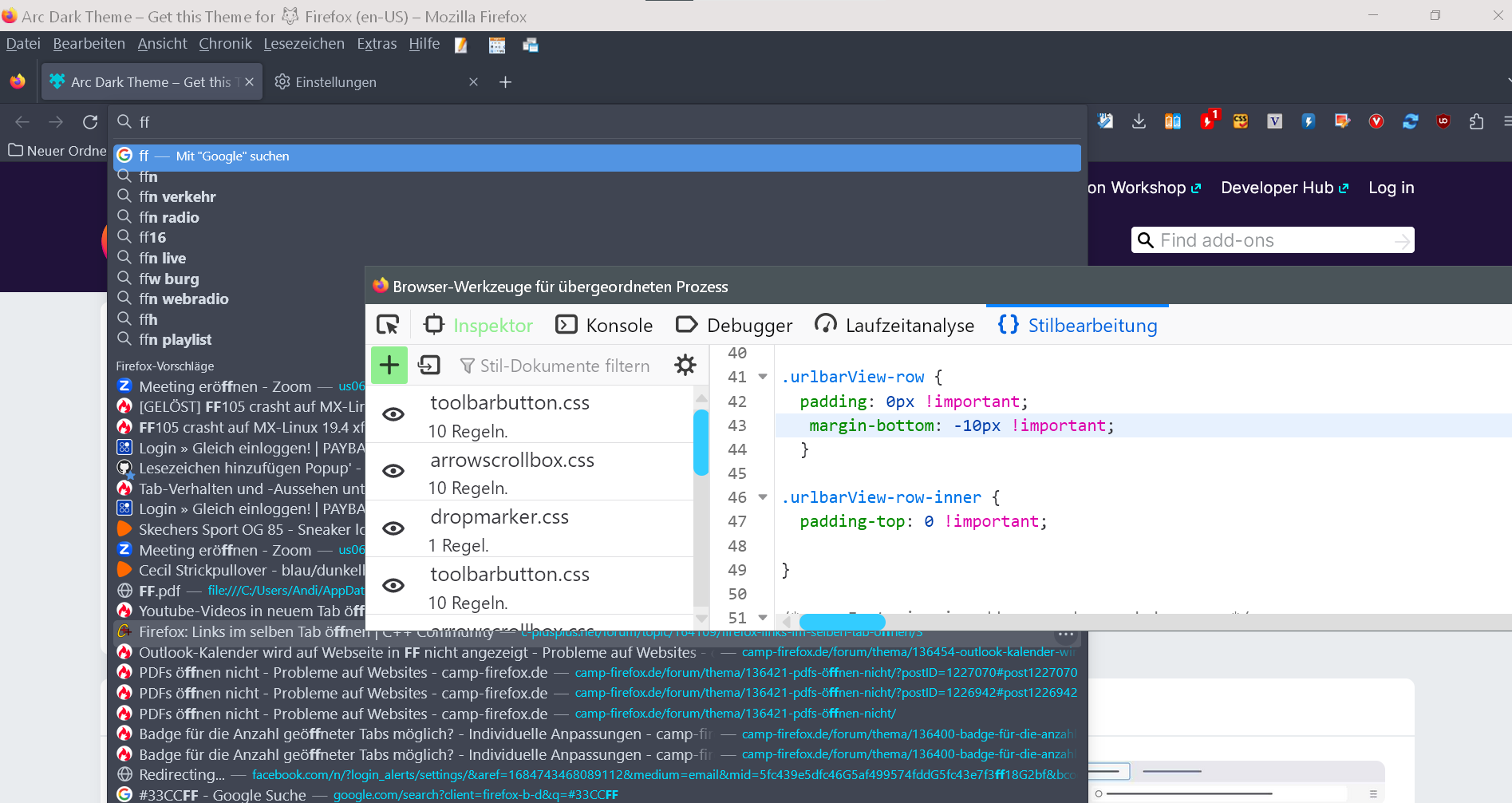Click the horizontal scrollbar in code editor

843,622
